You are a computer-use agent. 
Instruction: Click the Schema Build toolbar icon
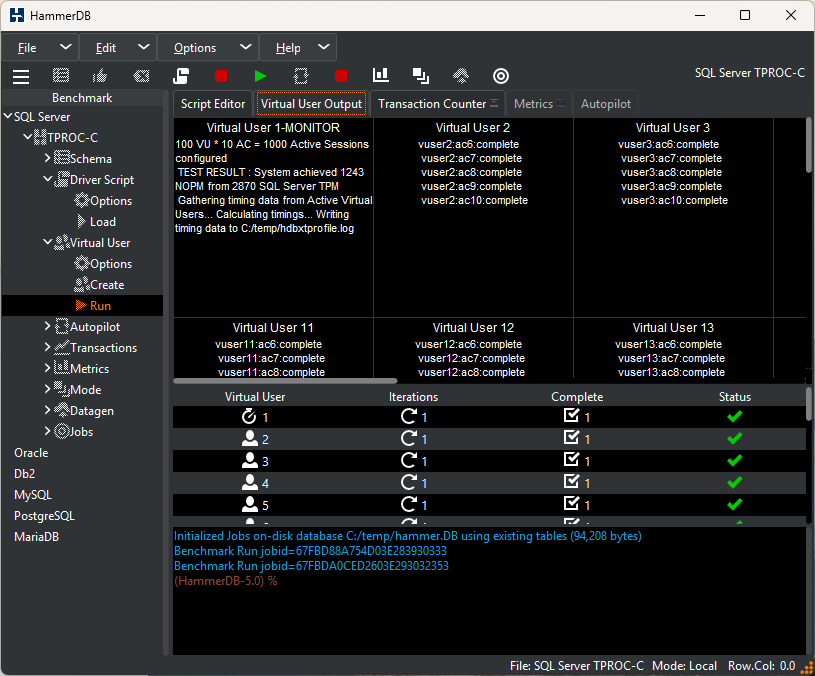coord(61,76)
